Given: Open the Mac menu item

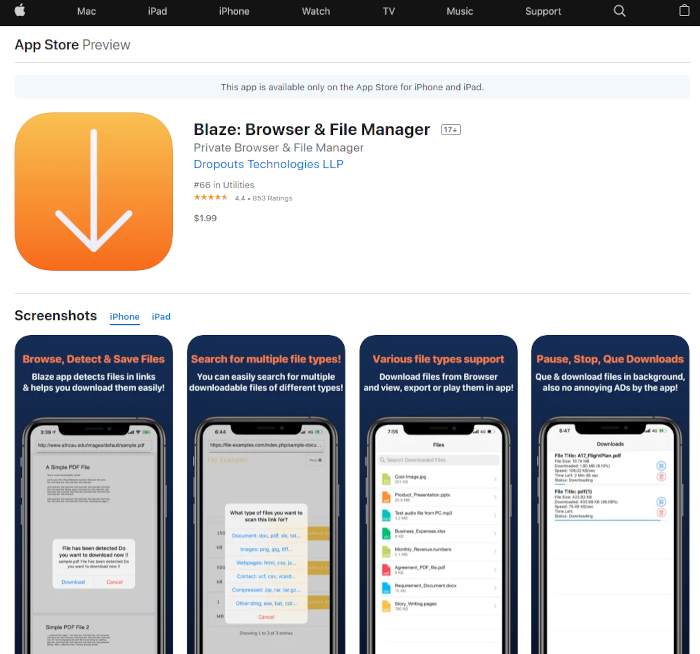Looking at the screenshot, I should (86, 11).
